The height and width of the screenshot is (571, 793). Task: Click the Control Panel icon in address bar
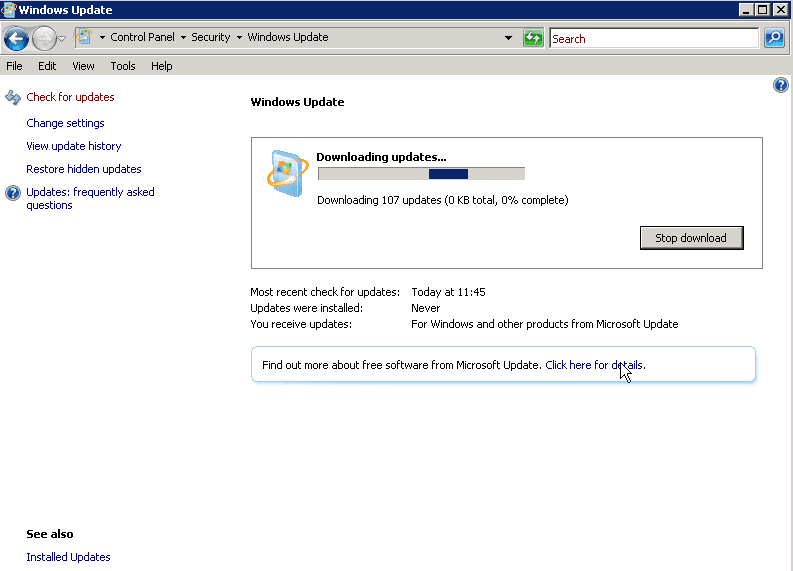pos(84,37)
